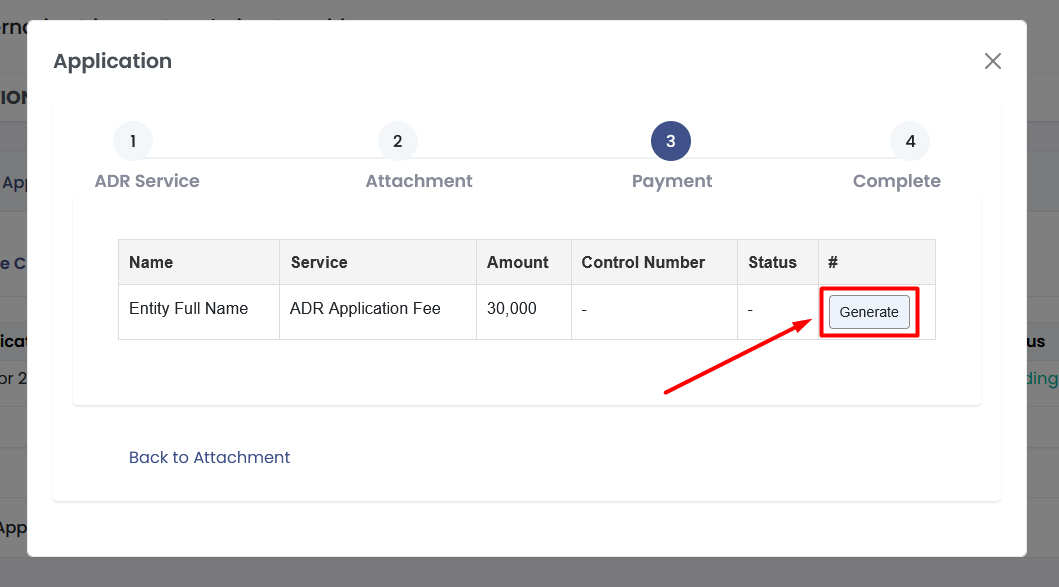
Task: Select the Payment step label
Action: (672, 181)
